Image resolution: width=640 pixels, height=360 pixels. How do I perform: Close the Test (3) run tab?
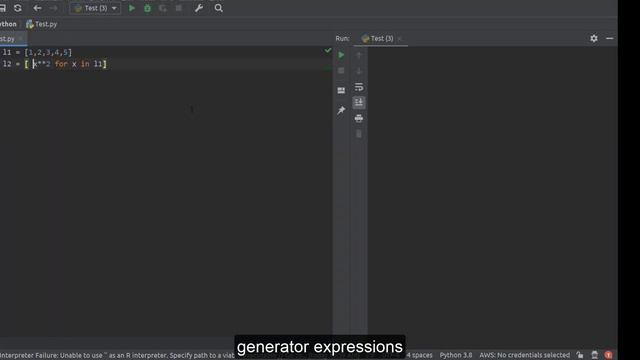400,39
